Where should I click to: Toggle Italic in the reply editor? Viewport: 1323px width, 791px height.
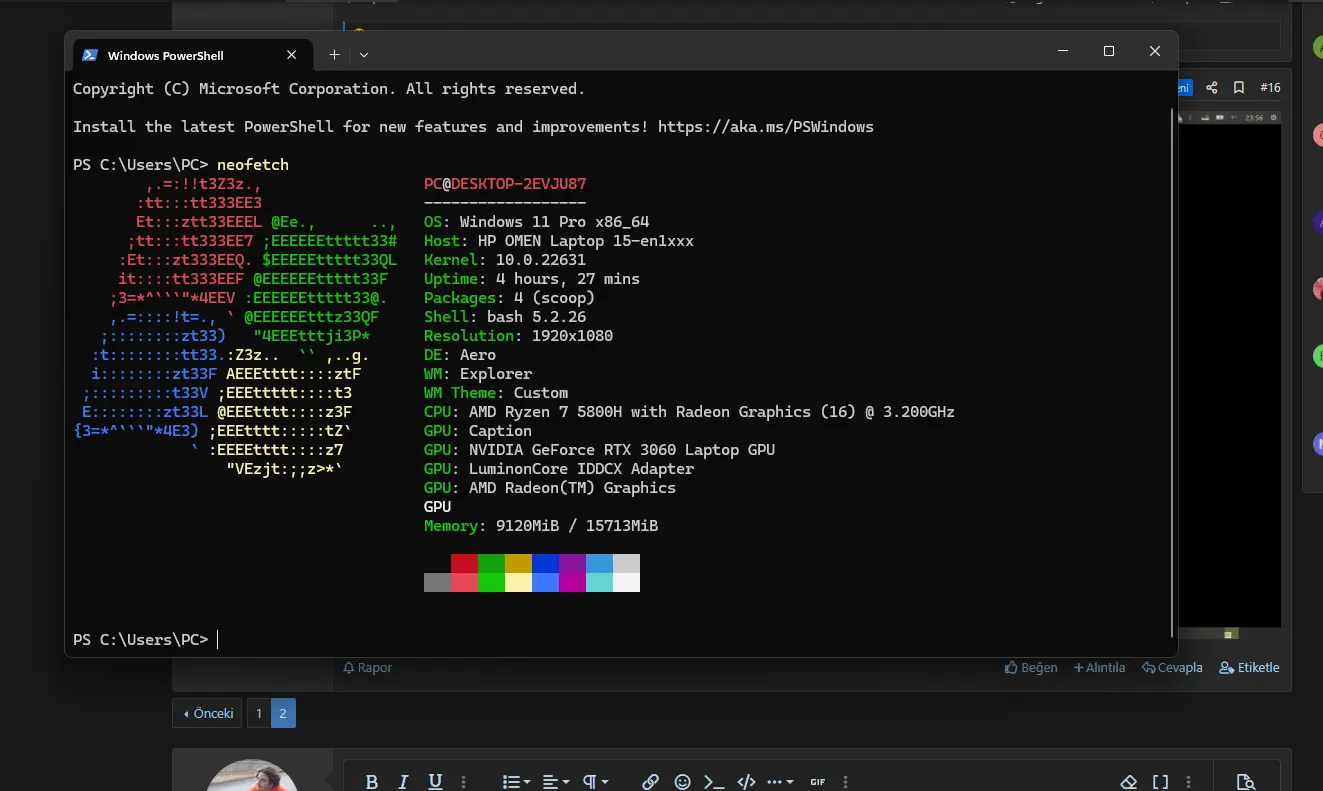click(403, 782)
